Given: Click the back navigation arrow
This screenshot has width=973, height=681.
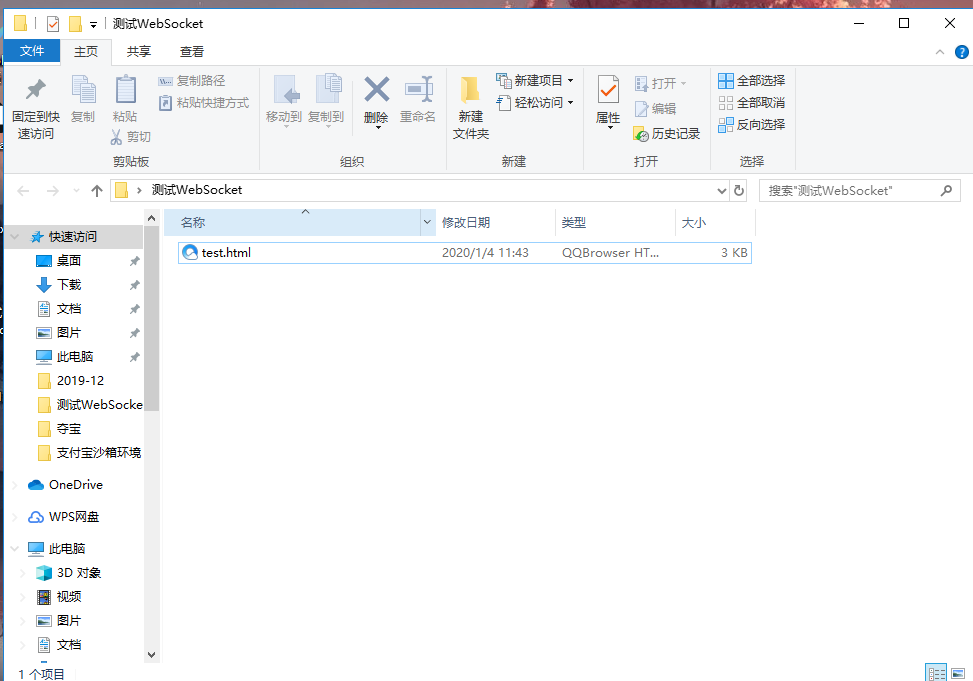Looking at the screenshot, I should (x=22, y=190).
